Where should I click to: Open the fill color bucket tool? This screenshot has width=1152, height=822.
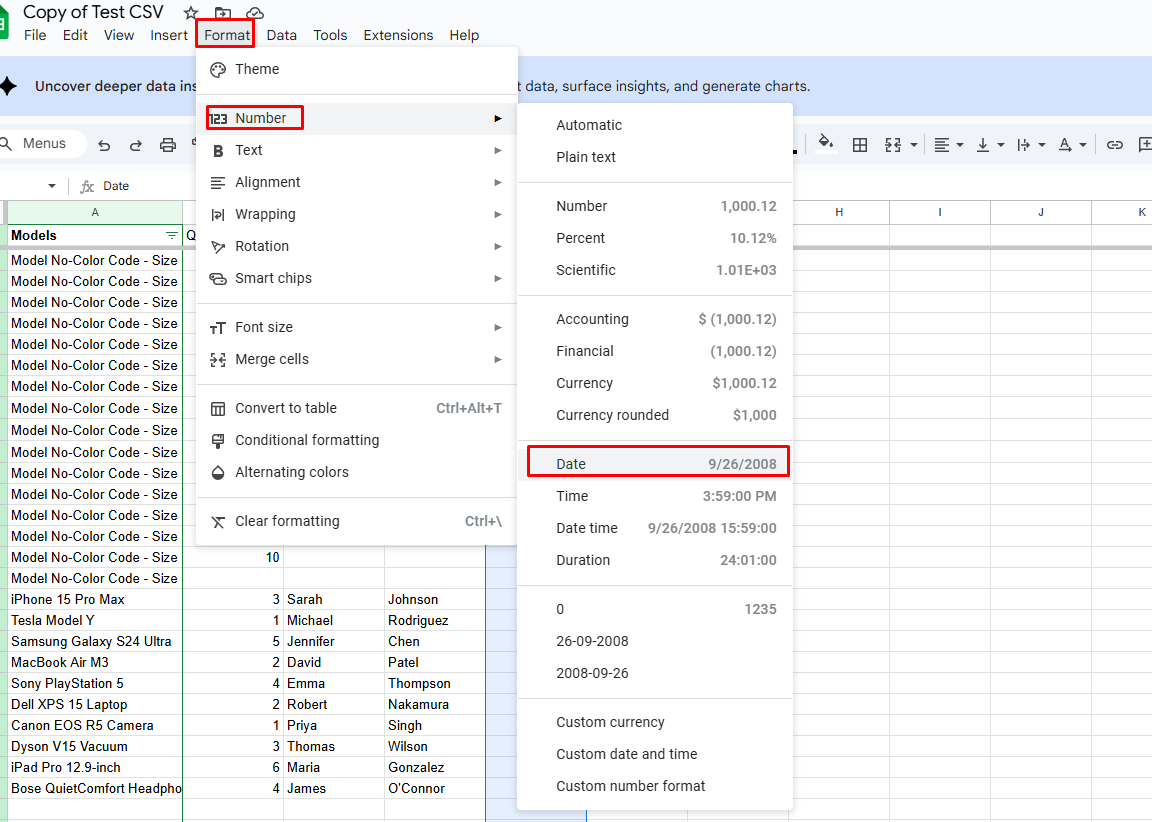pos(826,143)
